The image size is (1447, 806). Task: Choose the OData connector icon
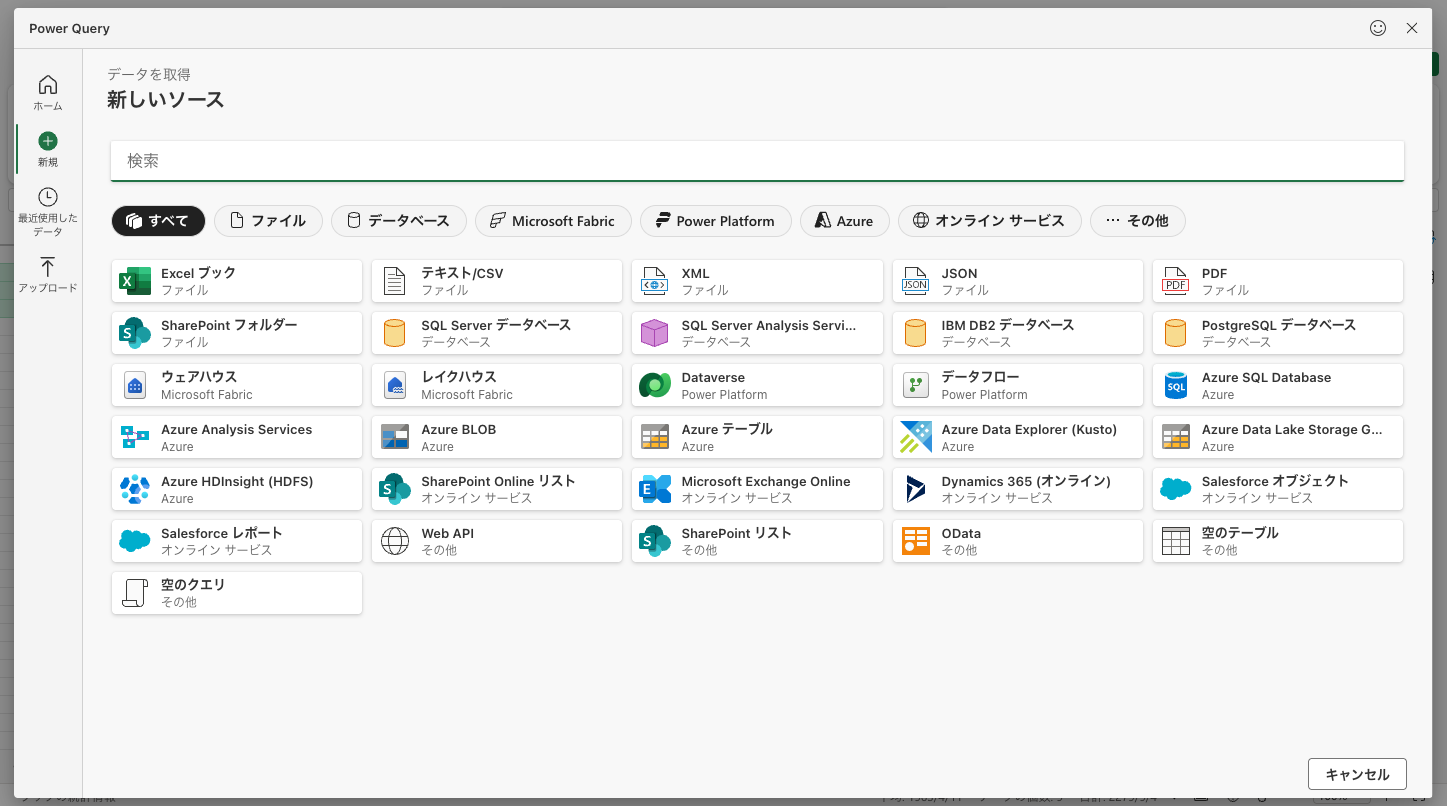pos(915,541)
